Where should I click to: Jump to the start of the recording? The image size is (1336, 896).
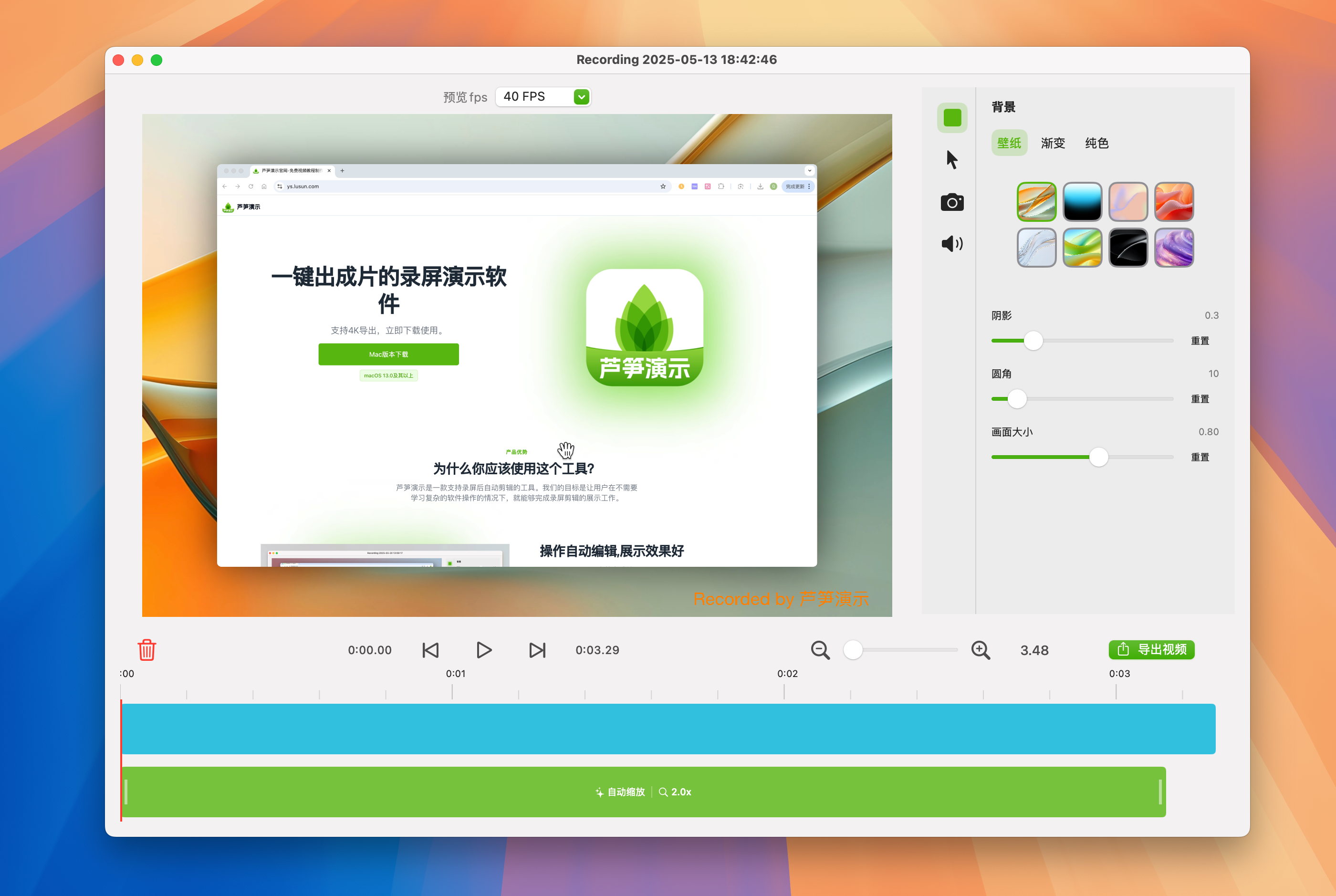pyautogui.click(x=430, y=650)
